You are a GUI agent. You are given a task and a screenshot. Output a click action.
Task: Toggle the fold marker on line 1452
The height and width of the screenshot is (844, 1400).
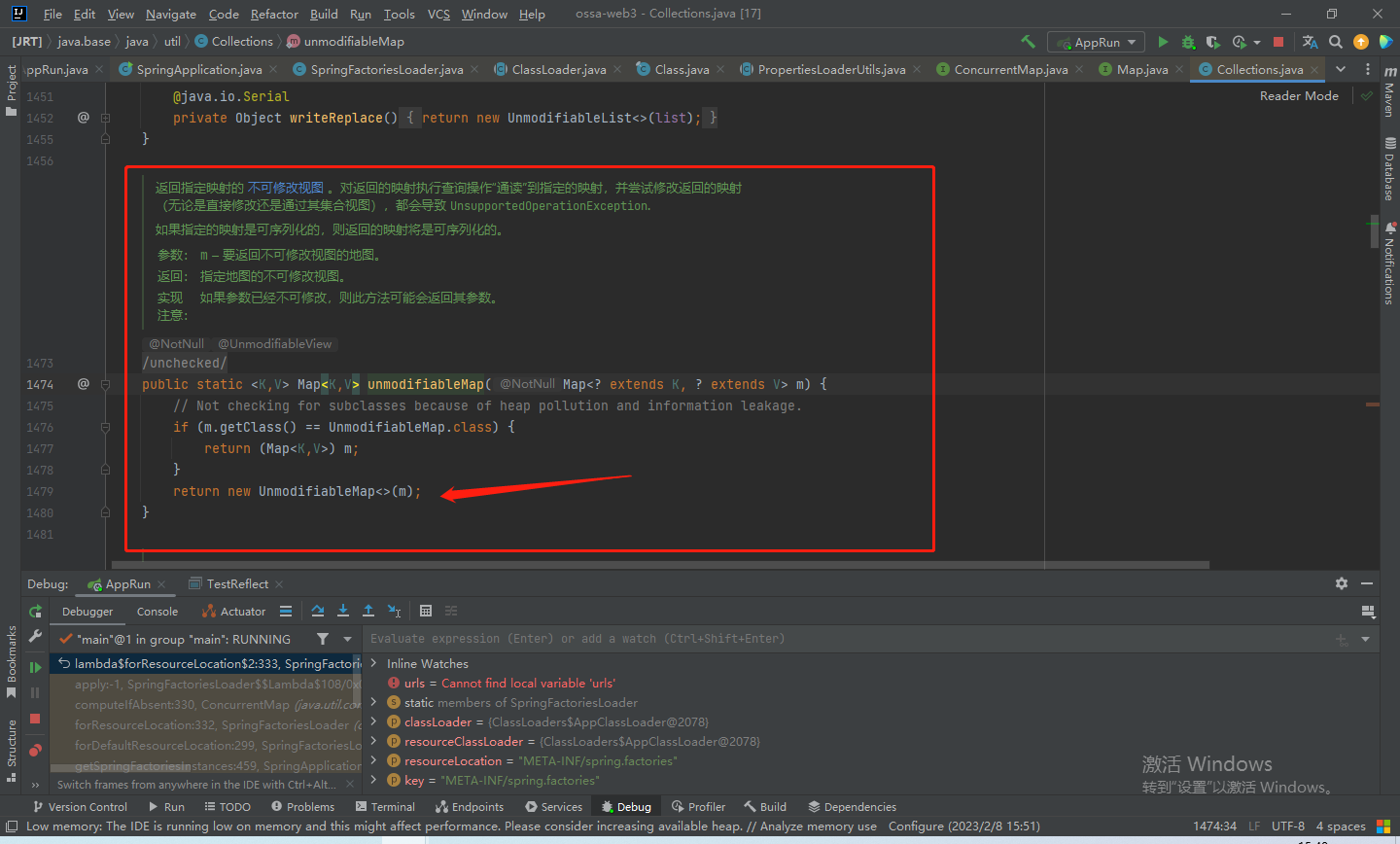coord(105,118)
